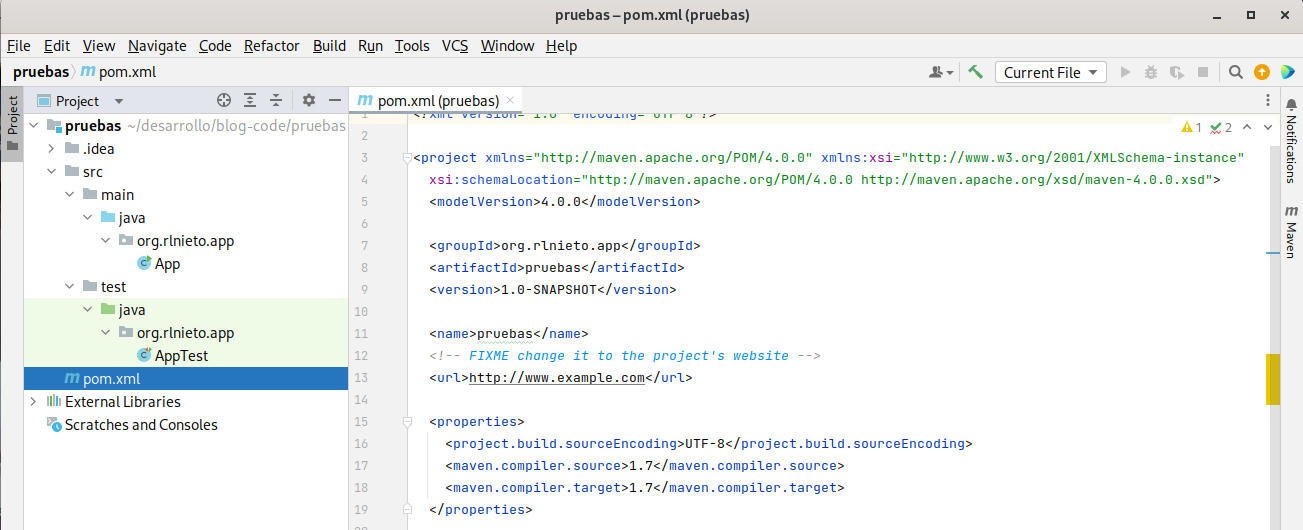
Task: Click the yellow warning indicator showing 1
Action: (x=1192, y=127)
